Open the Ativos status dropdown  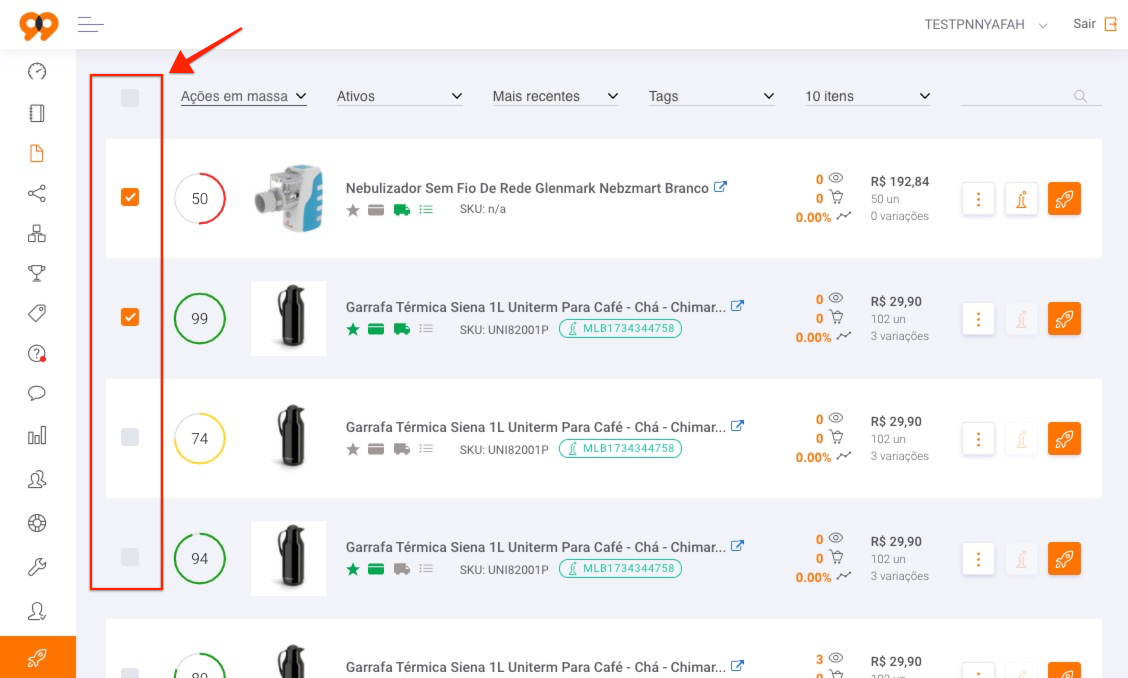[399, 96]
